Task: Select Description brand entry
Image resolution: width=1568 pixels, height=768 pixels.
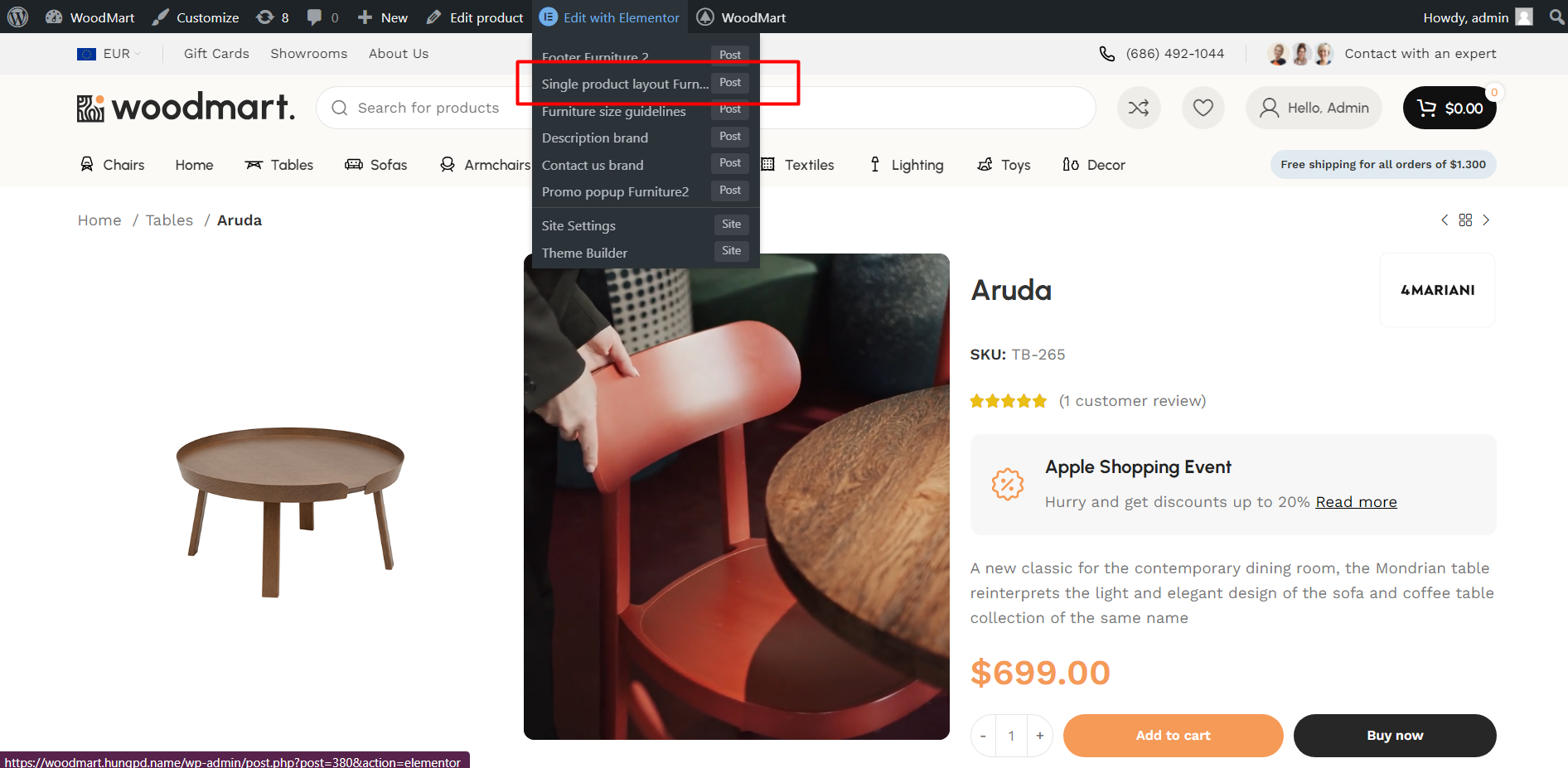Action: click(645, 138)
